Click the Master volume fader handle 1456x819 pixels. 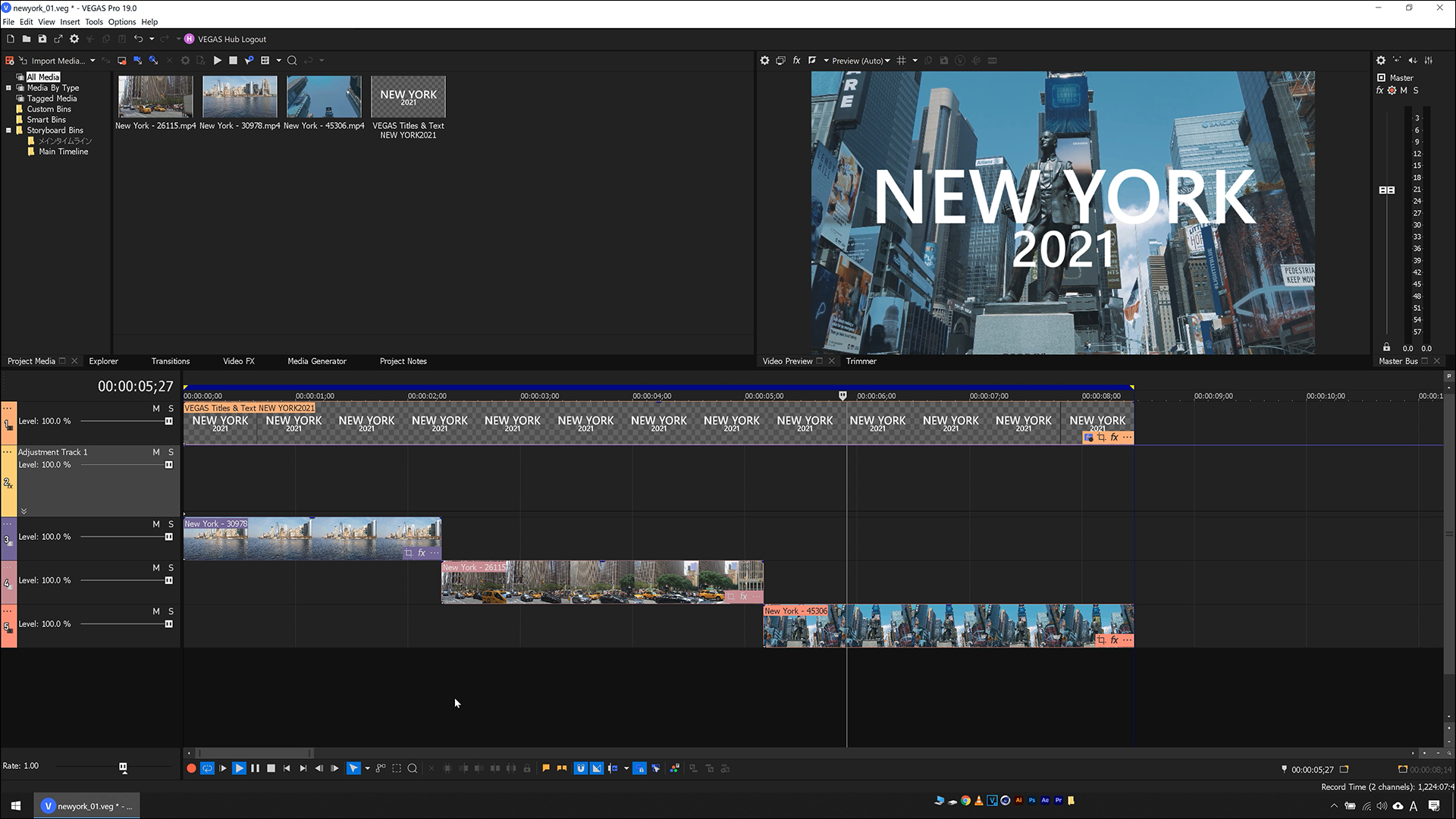pyautogui.click(x=1386, y=190)
